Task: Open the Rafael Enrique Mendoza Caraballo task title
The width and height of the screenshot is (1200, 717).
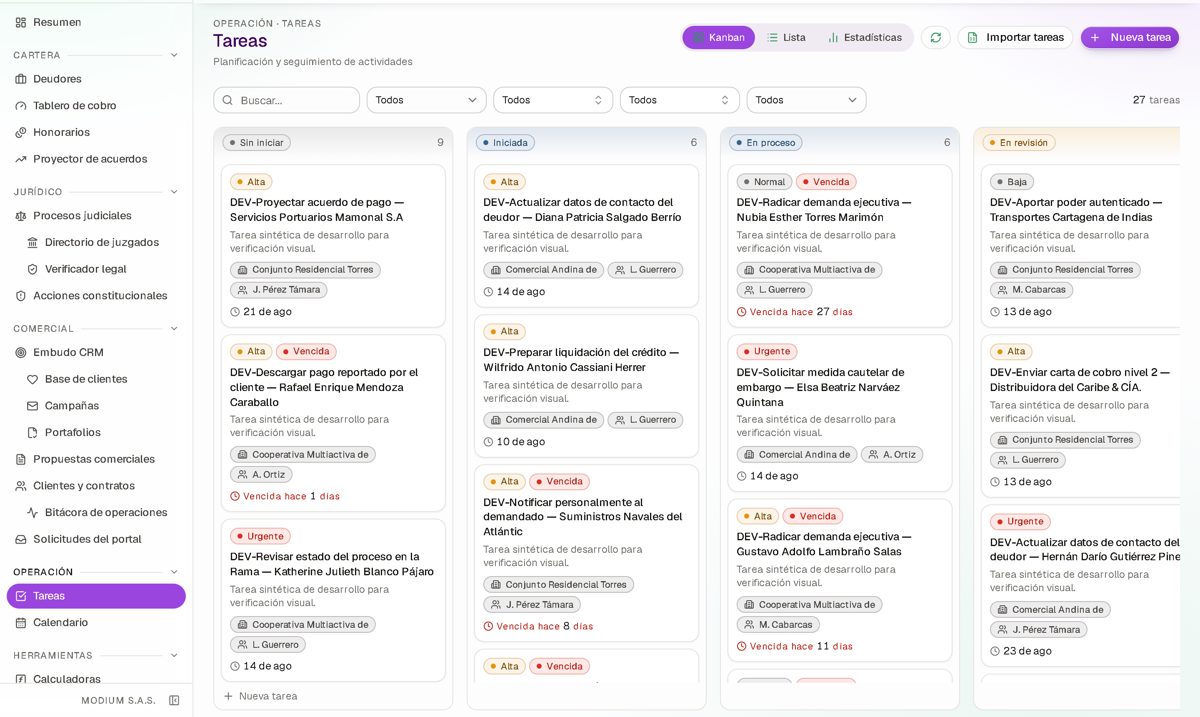Action: tap(324, 387)
